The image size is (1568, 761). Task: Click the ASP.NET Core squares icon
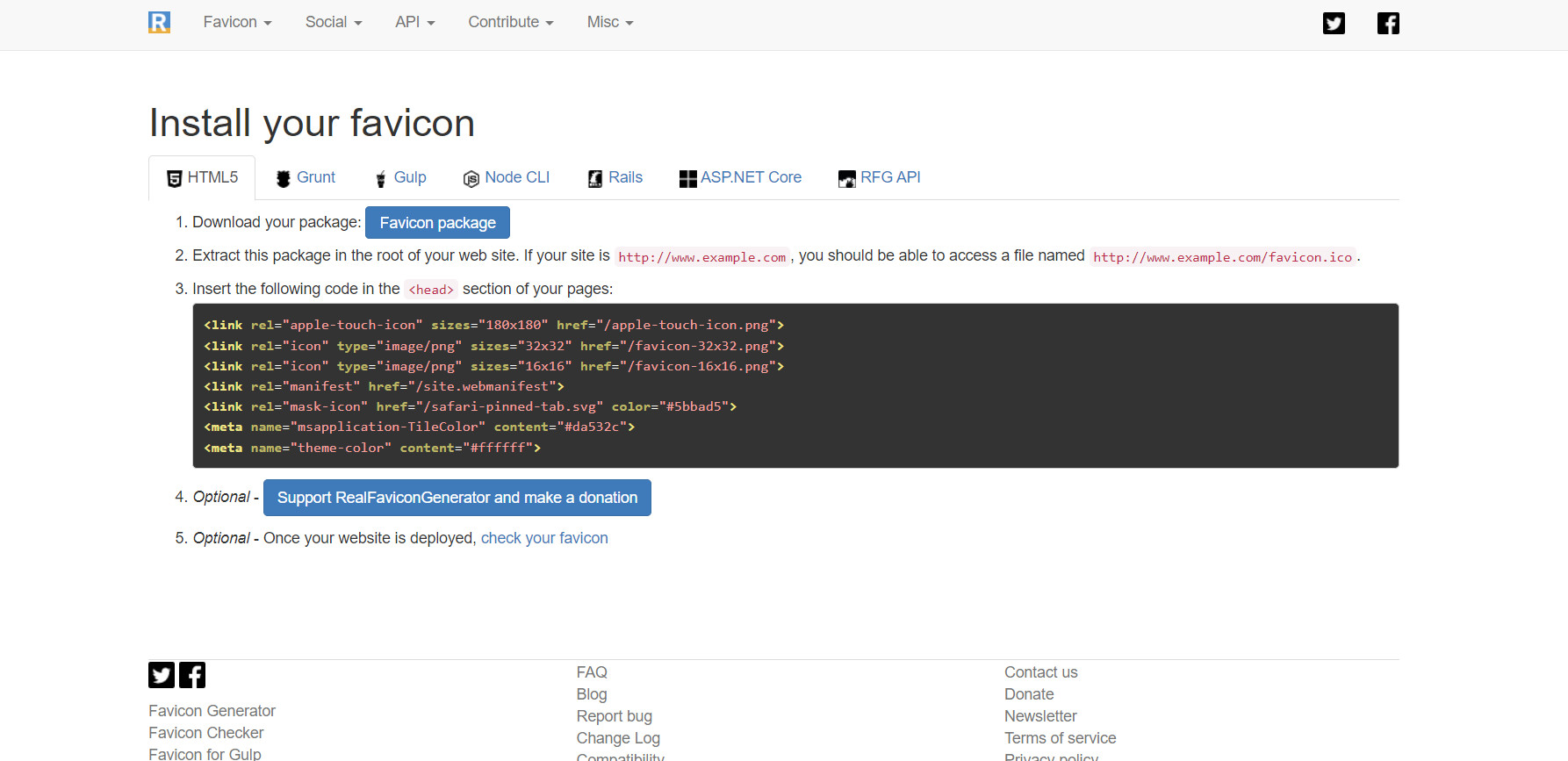(x=688, y=179)
